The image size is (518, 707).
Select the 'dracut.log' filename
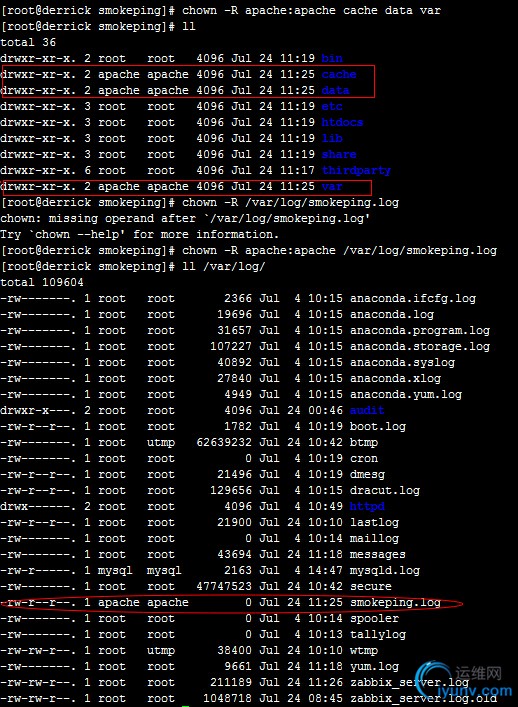385,491
